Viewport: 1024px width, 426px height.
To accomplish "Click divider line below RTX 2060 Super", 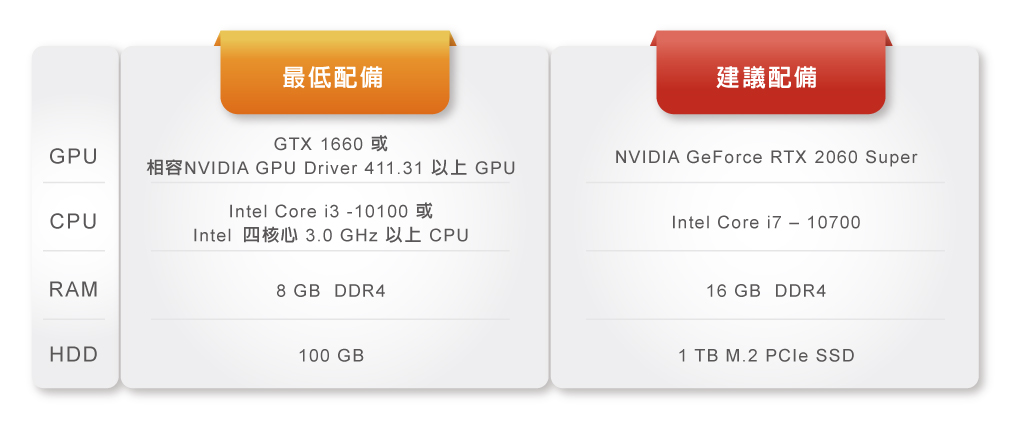I will pos(766,183).
